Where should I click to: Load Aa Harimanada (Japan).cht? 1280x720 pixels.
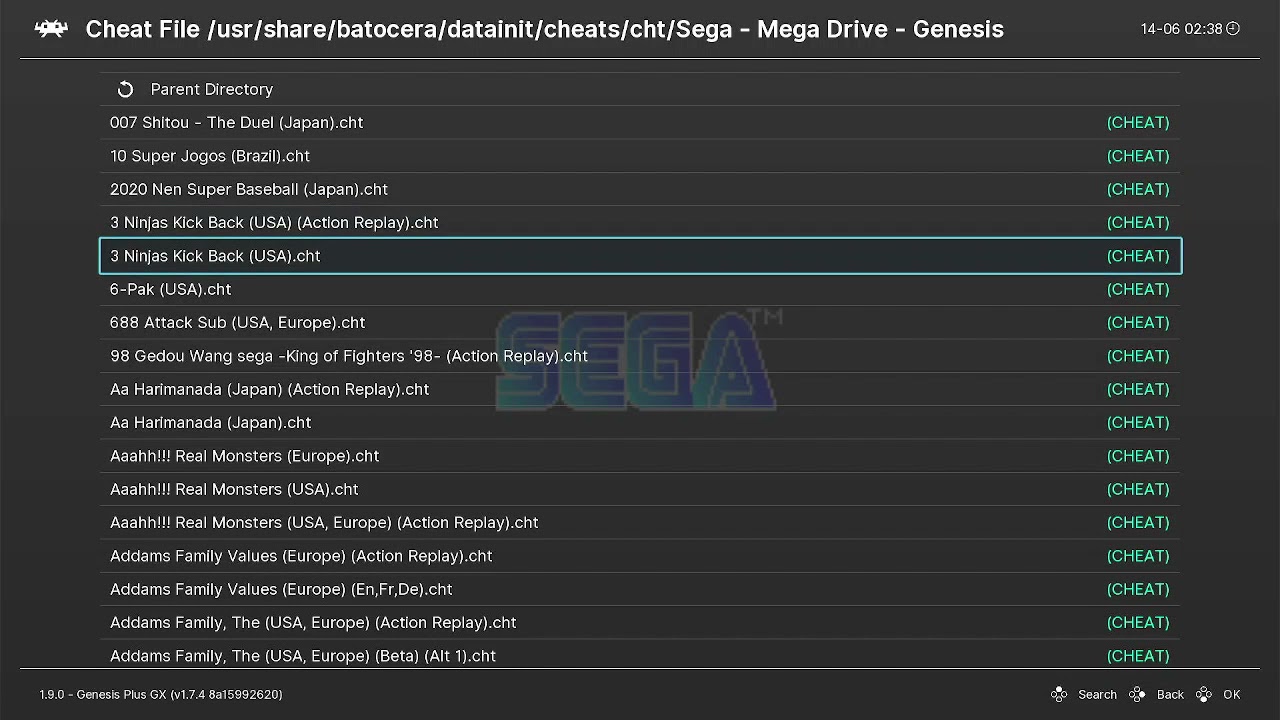click(x=640, y=422)
